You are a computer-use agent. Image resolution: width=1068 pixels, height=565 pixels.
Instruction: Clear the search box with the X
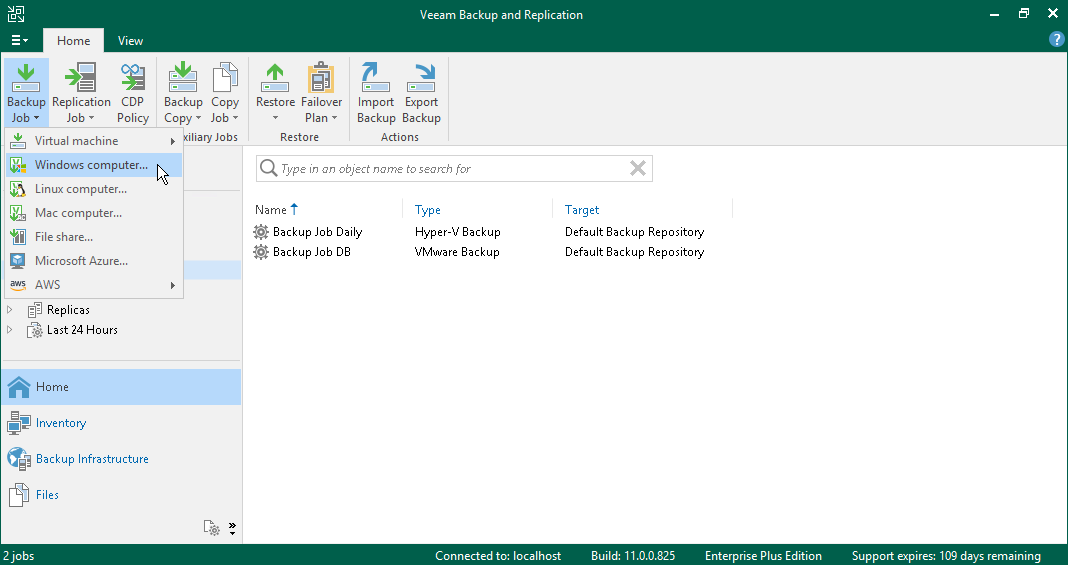point(638,168)
